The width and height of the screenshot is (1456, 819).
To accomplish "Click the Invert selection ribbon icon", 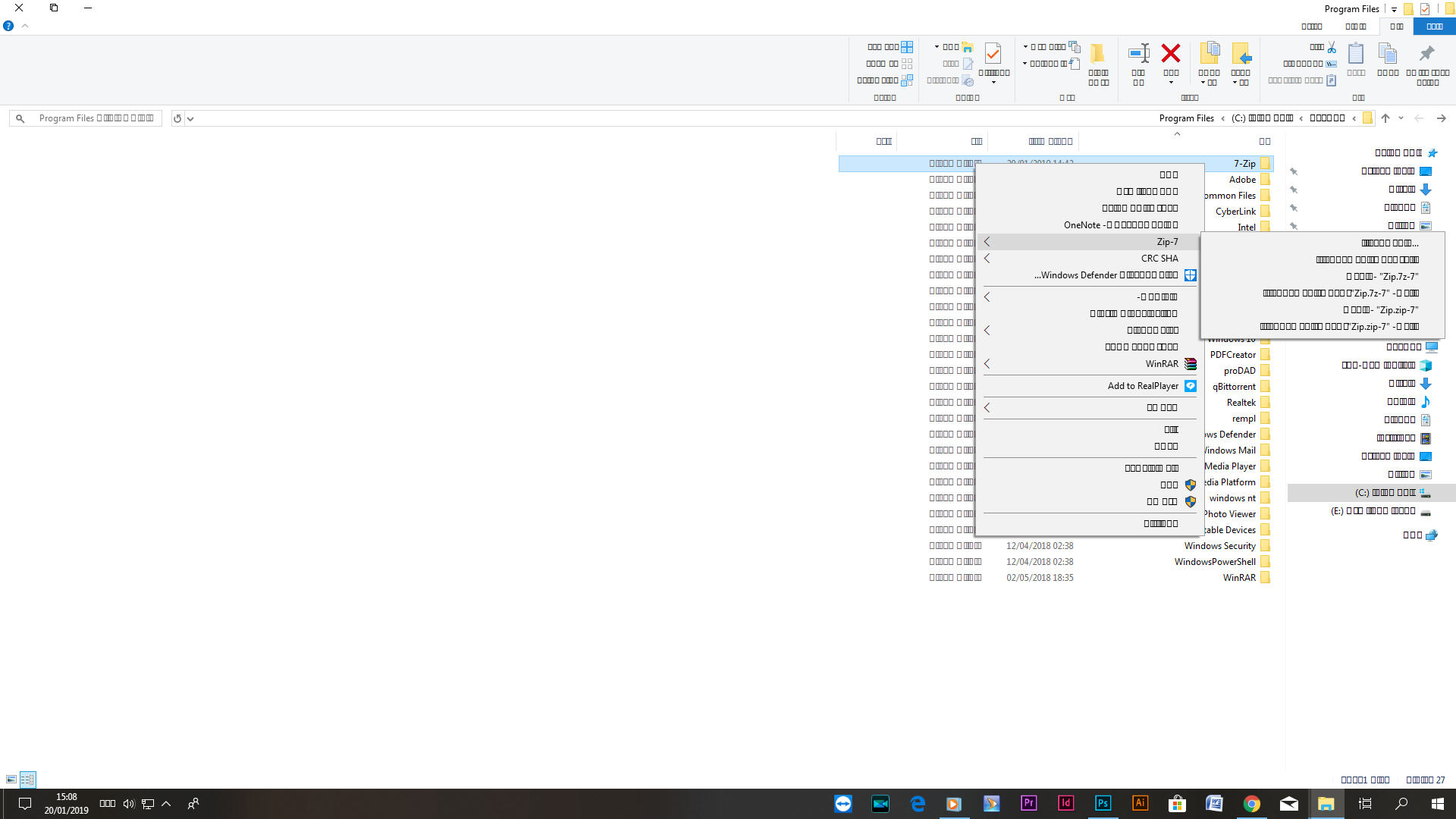I will (907, 80).
